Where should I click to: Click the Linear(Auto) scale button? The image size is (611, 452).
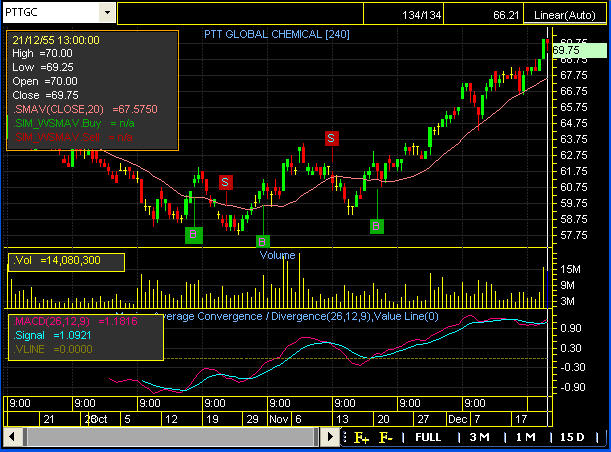(x=565, y=15)
